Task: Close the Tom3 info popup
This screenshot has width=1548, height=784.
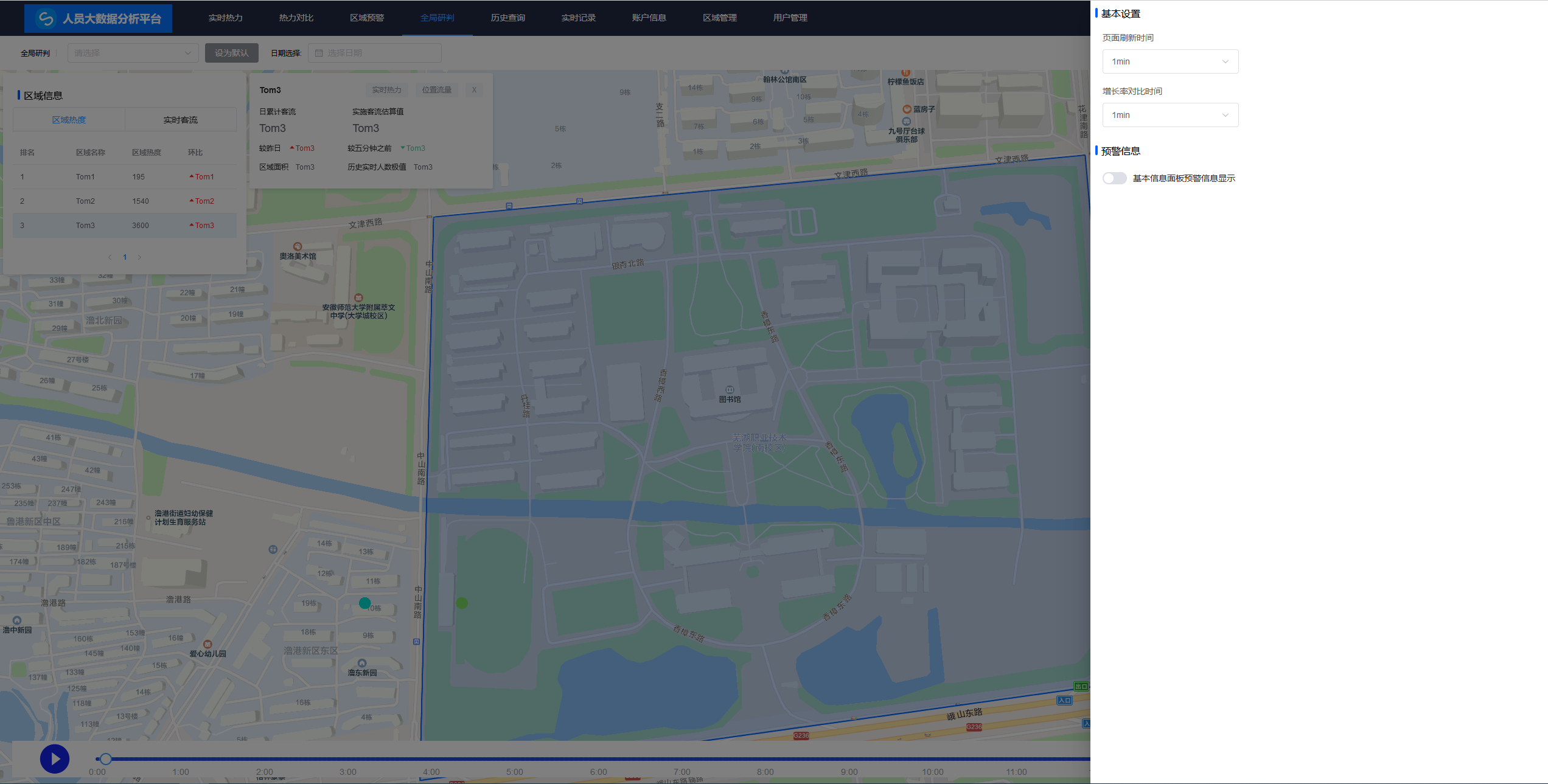Action: (x=474, y=90)
